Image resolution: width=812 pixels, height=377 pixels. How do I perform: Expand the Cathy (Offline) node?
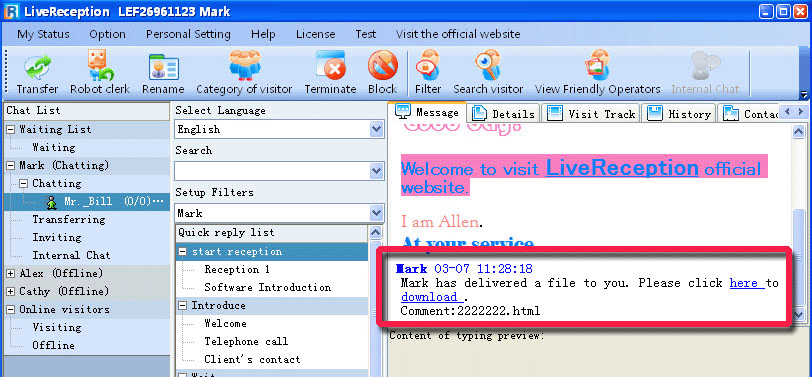pyautogui.click(x=11, y=292)
